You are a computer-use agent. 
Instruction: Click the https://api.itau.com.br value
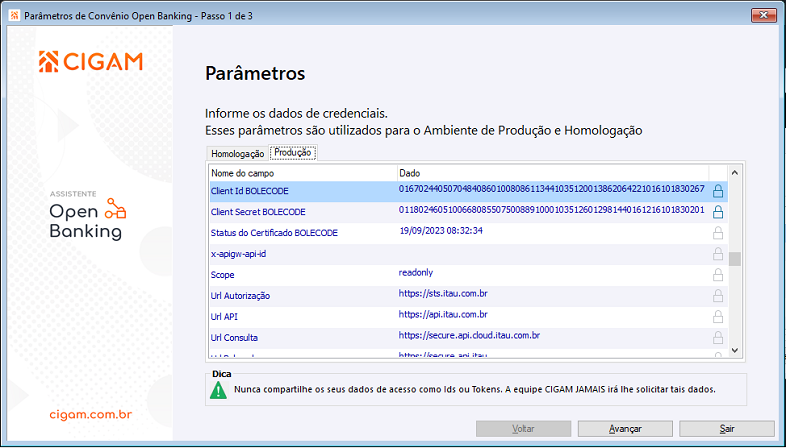(443, 315)
